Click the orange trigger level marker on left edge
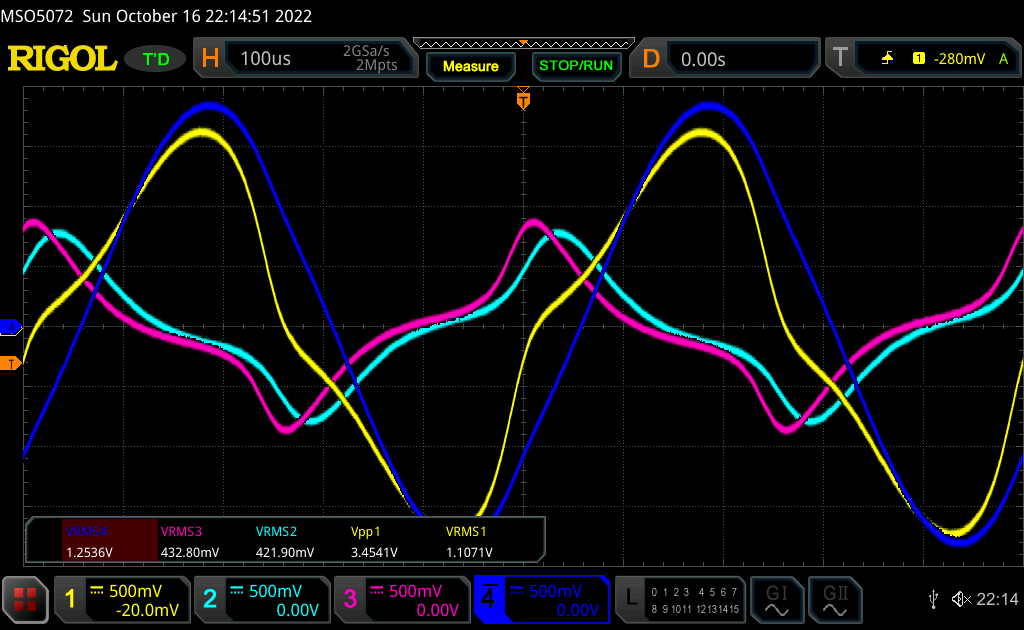1024x630 pixels. pyautogui.click(x=11, y=363)
